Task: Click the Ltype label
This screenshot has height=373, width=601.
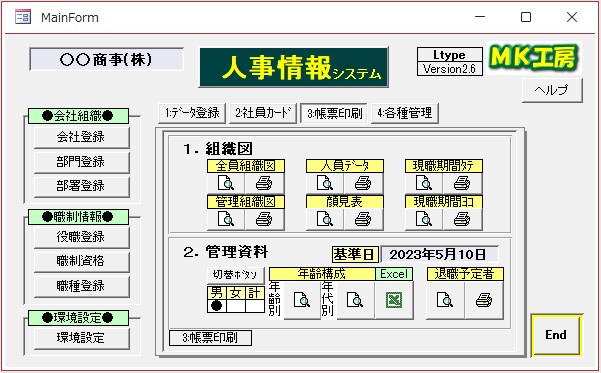Action: coord(450,55)
